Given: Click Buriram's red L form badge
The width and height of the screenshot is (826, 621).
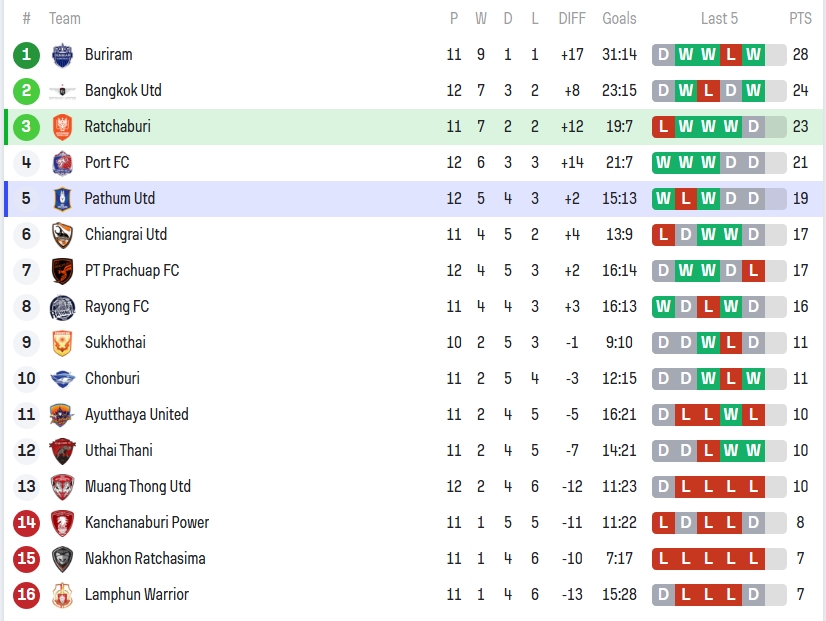Looking at the screenshot, I should [x=731, y=55].
